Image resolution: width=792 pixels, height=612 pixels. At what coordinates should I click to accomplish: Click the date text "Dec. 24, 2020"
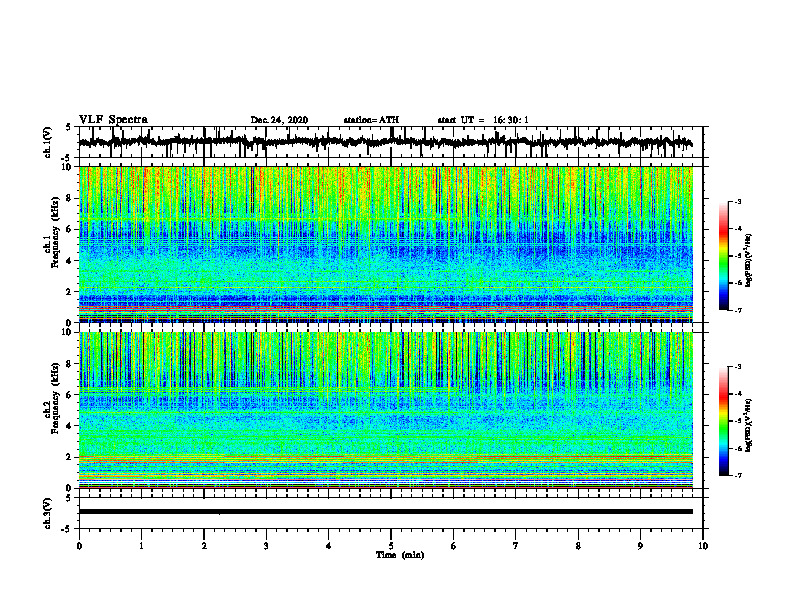tap(279, 120)
